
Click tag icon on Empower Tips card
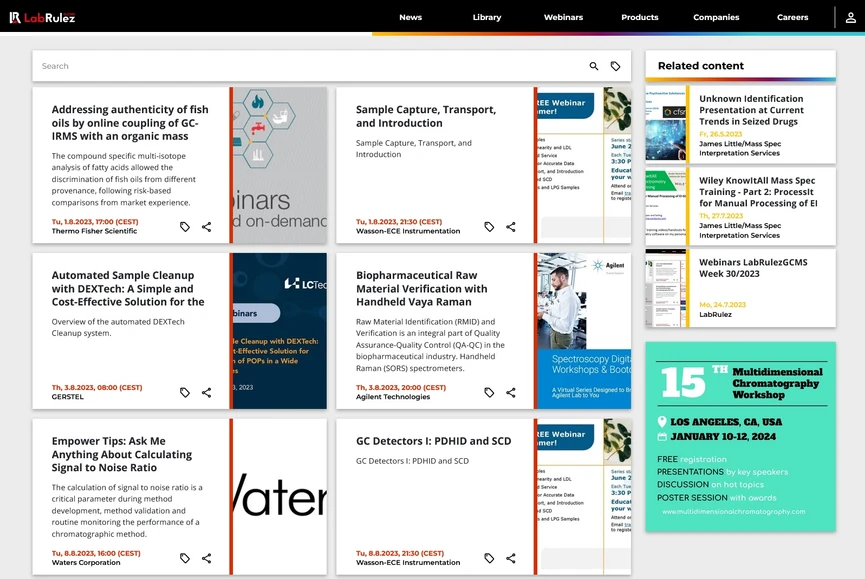click(185, 558)
